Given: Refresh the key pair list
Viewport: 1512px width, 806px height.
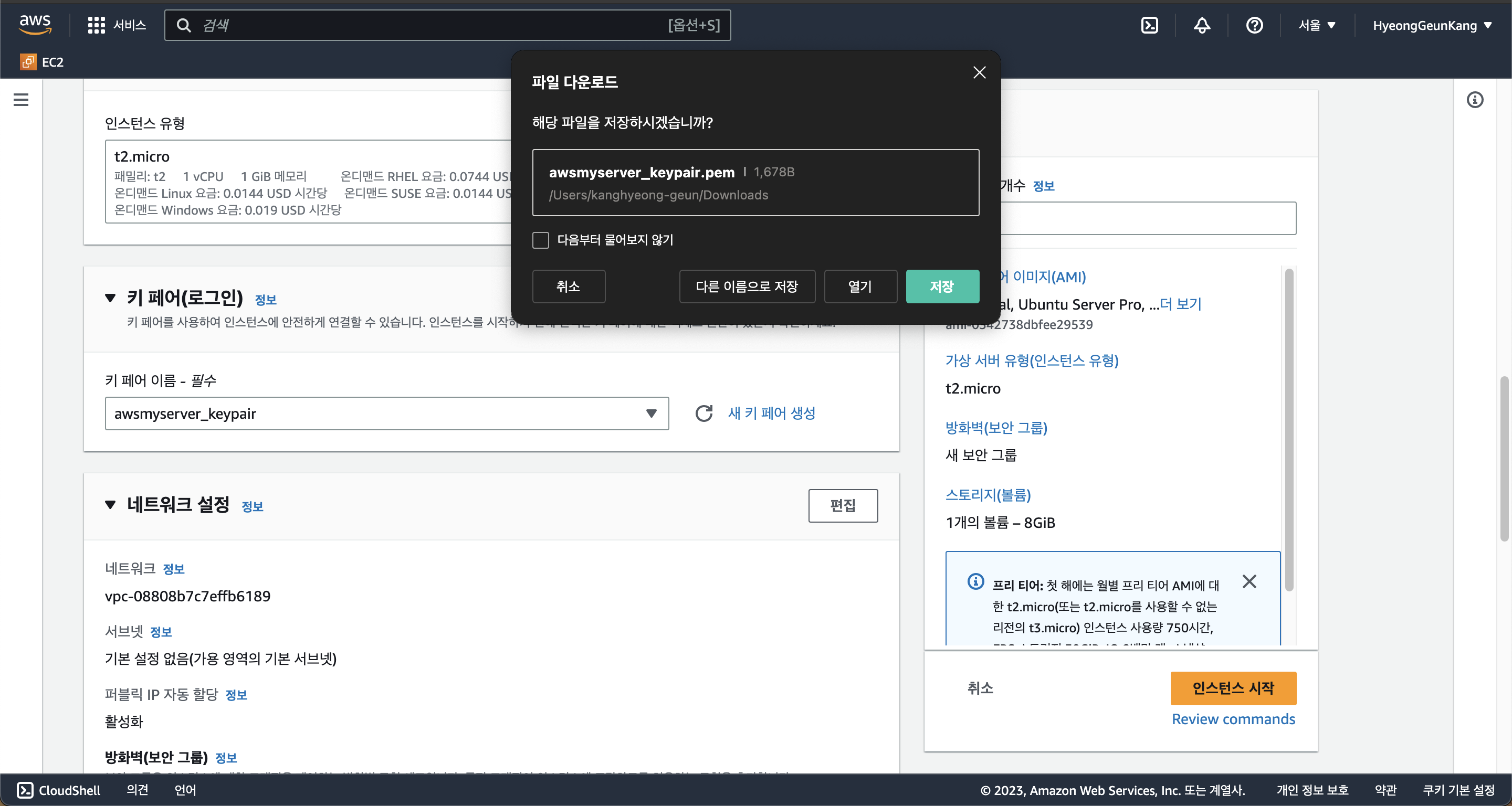Looking at the screenshot, I should pyautogui.click(x=703, y=413).
